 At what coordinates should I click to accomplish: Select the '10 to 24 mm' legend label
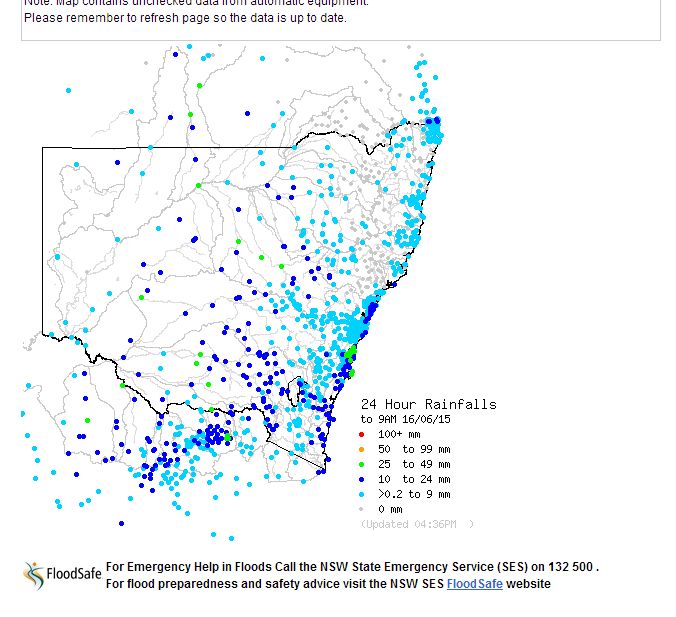pyautogui.click(x=414, y=479)
